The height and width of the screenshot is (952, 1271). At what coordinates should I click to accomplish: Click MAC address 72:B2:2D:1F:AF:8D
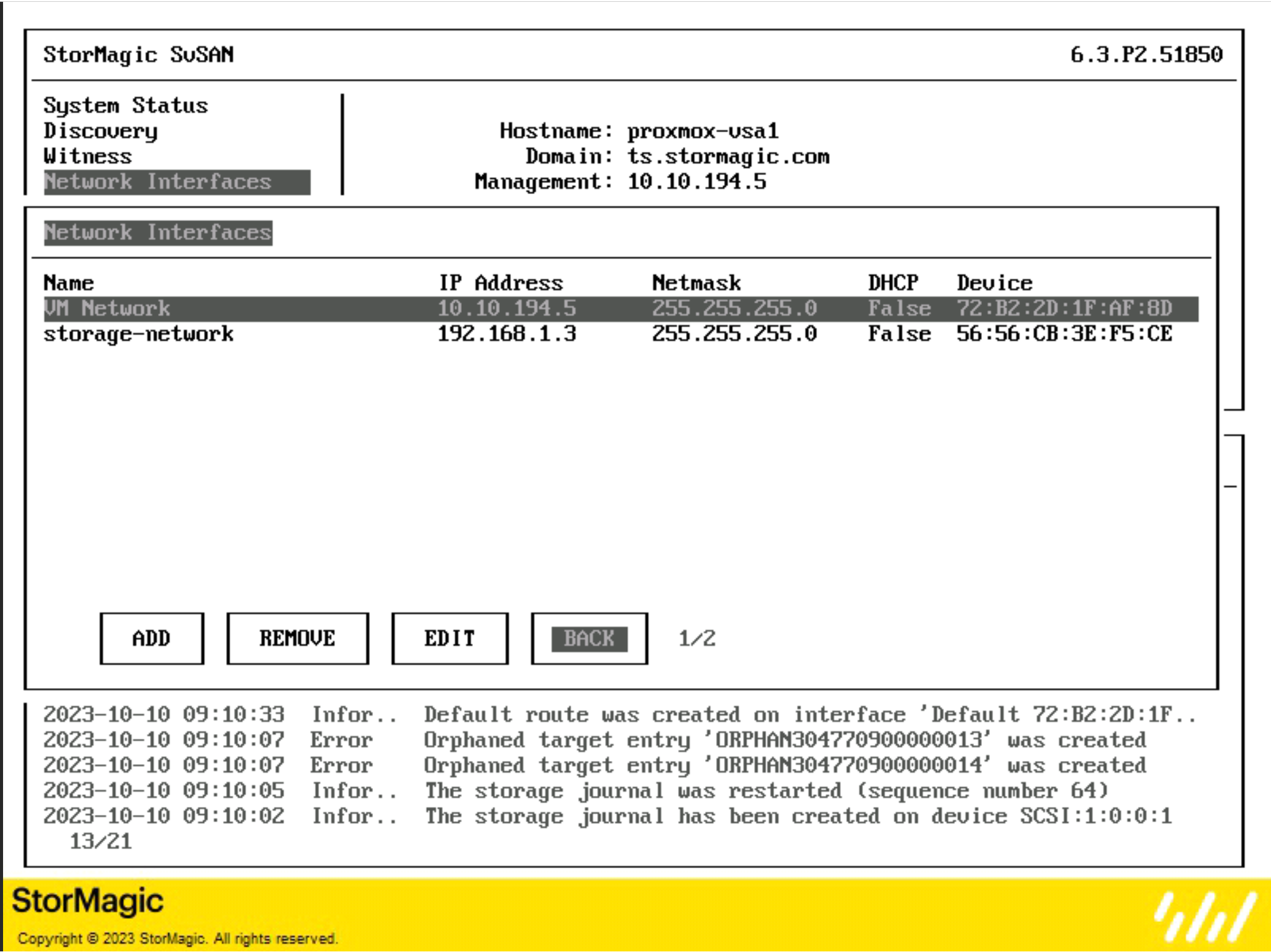click(x=1065, y=309)
